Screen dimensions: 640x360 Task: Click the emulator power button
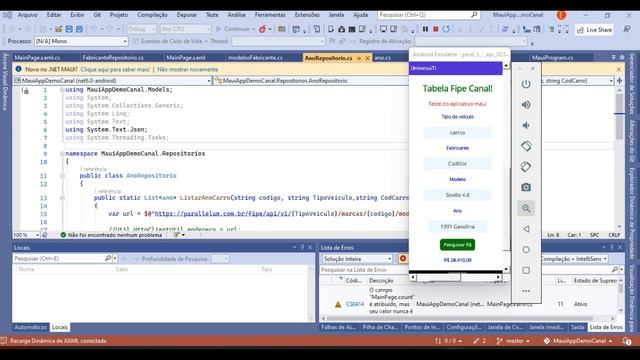[x=526, y=84]
